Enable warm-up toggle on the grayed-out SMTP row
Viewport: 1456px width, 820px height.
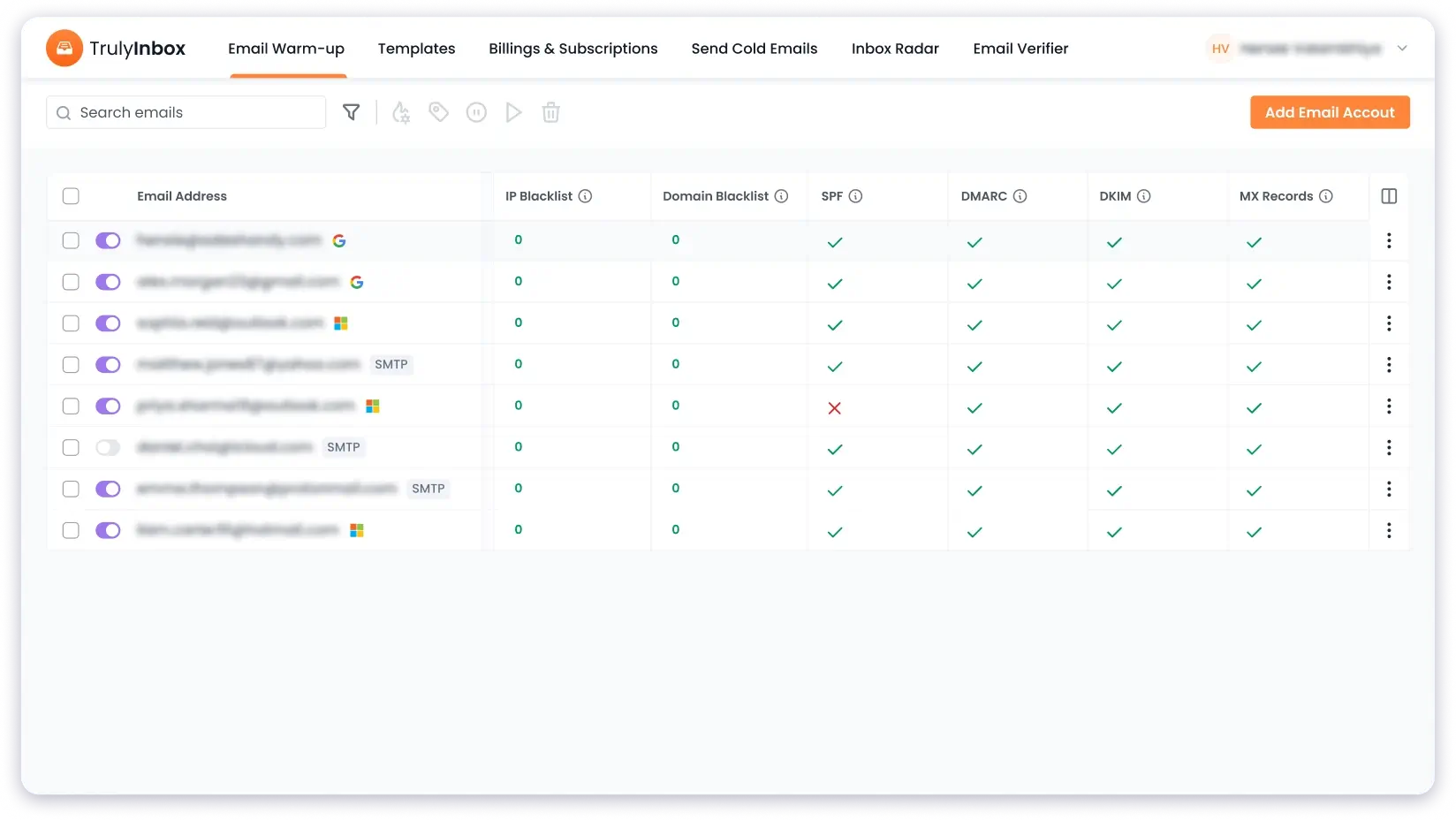coord(108,447)
